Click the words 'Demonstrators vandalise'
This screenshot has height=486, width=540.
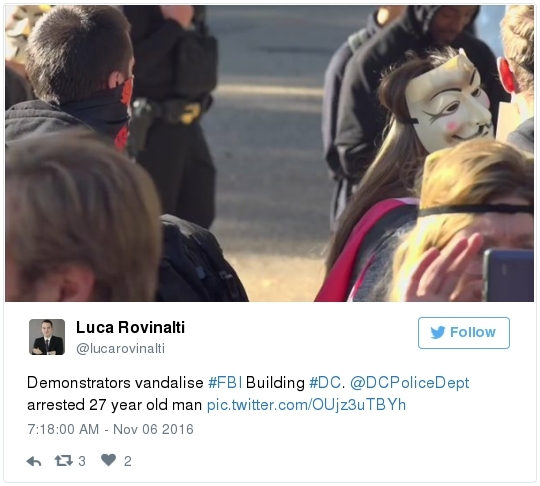115,383
